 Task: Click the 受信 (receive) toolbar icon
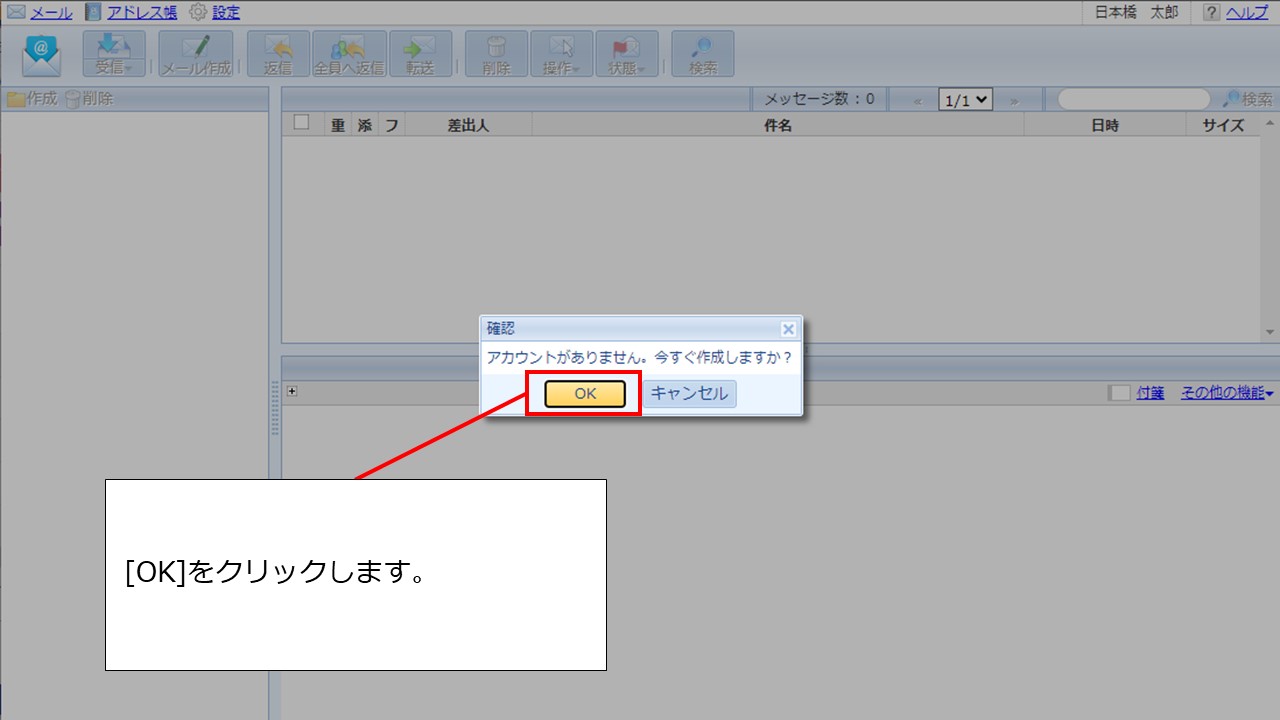pyautogui.click(x=113, y=54)
